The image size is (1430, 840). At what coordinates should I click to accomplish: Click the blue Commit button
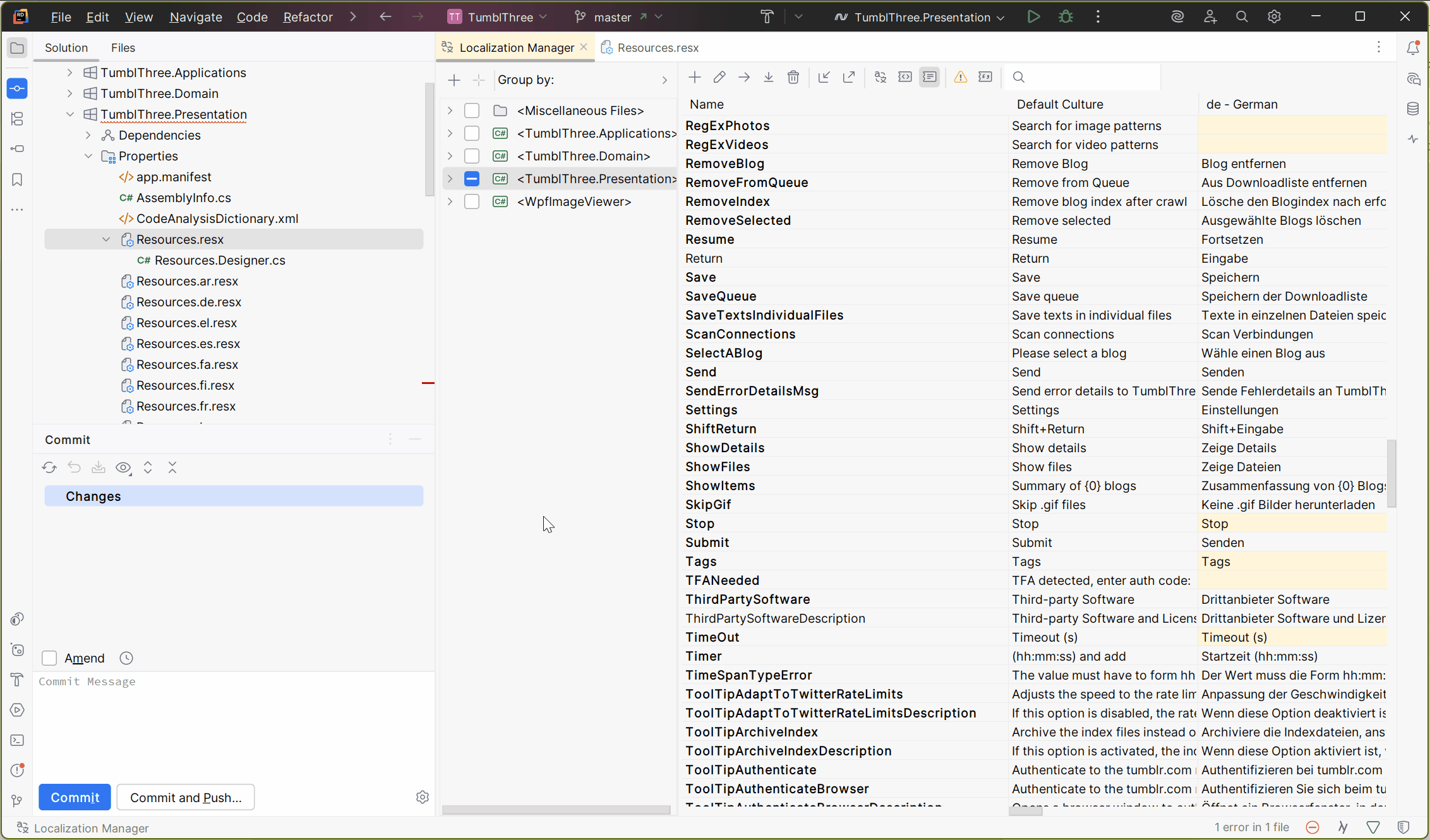click(x=75, y=798)
